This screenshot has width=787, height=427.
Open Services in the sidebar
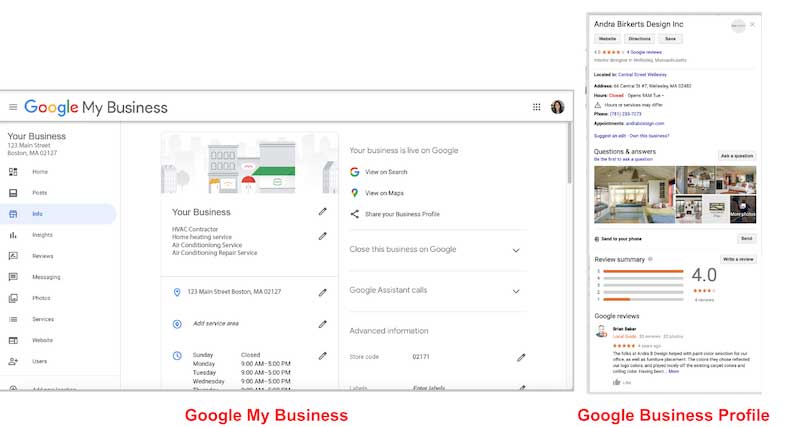[43, 319]
